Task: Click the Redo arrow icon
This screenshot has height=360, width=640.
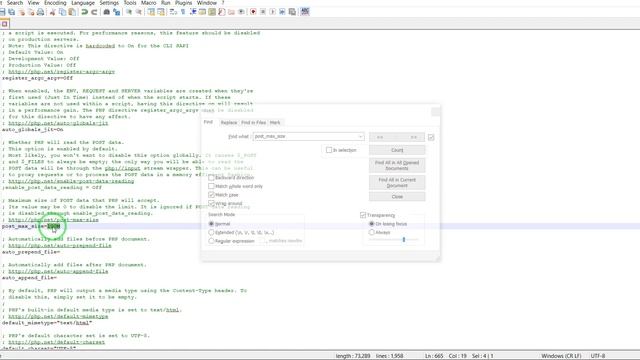Action: click(x=94, y=12)
